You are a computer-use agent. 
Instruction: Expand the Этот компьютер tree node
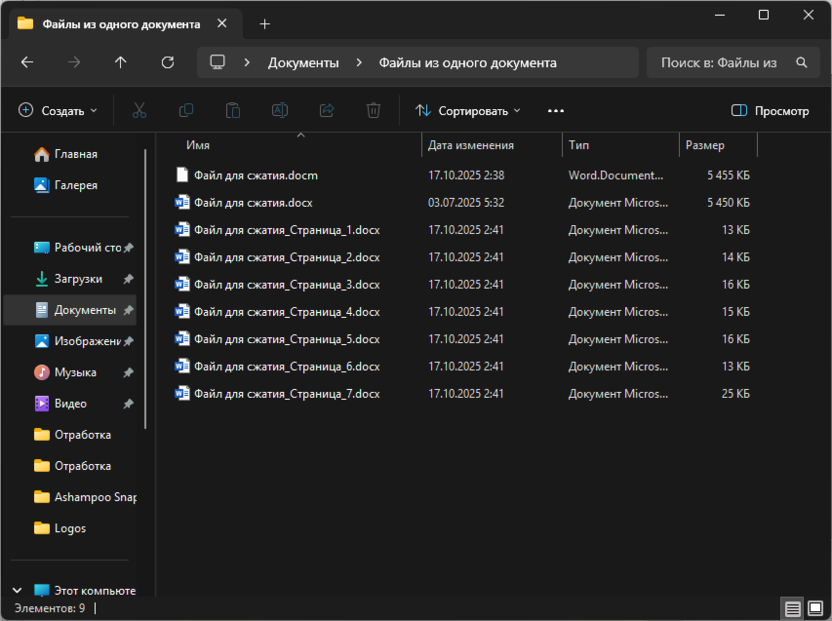[17, 590]
